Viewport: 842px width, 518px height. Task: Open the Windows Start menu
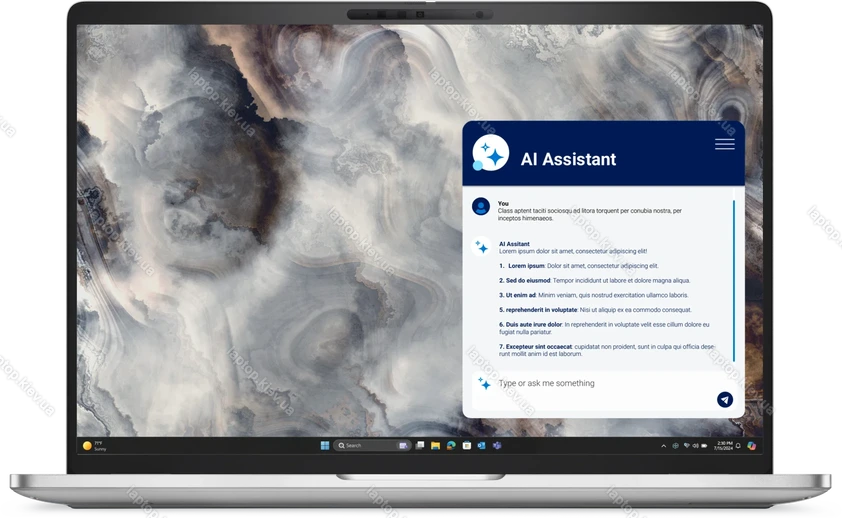click(x=324, y=445)
